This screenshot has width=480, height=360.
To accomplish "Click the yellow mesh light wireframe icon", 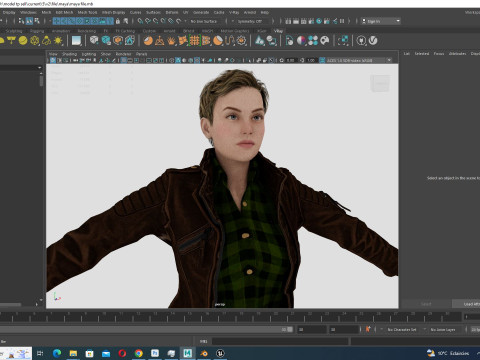I will [35, 41].
